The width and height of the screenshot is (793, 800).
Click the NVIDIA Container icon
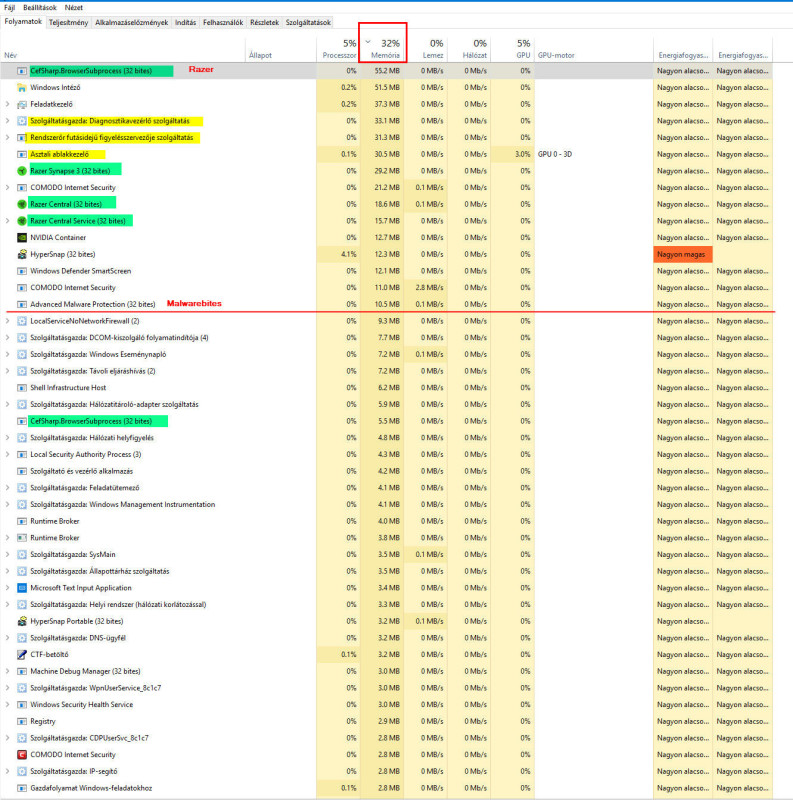[21, 238]
